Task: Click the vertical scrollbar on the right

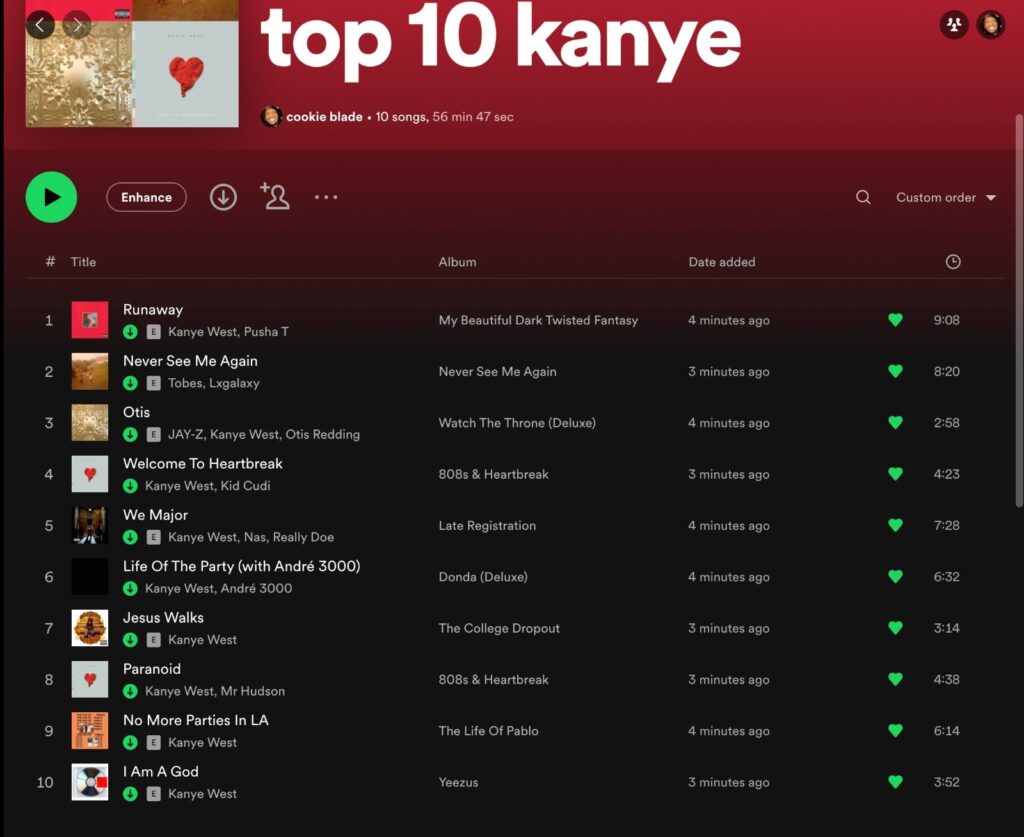Action: tap(1019, 310)
